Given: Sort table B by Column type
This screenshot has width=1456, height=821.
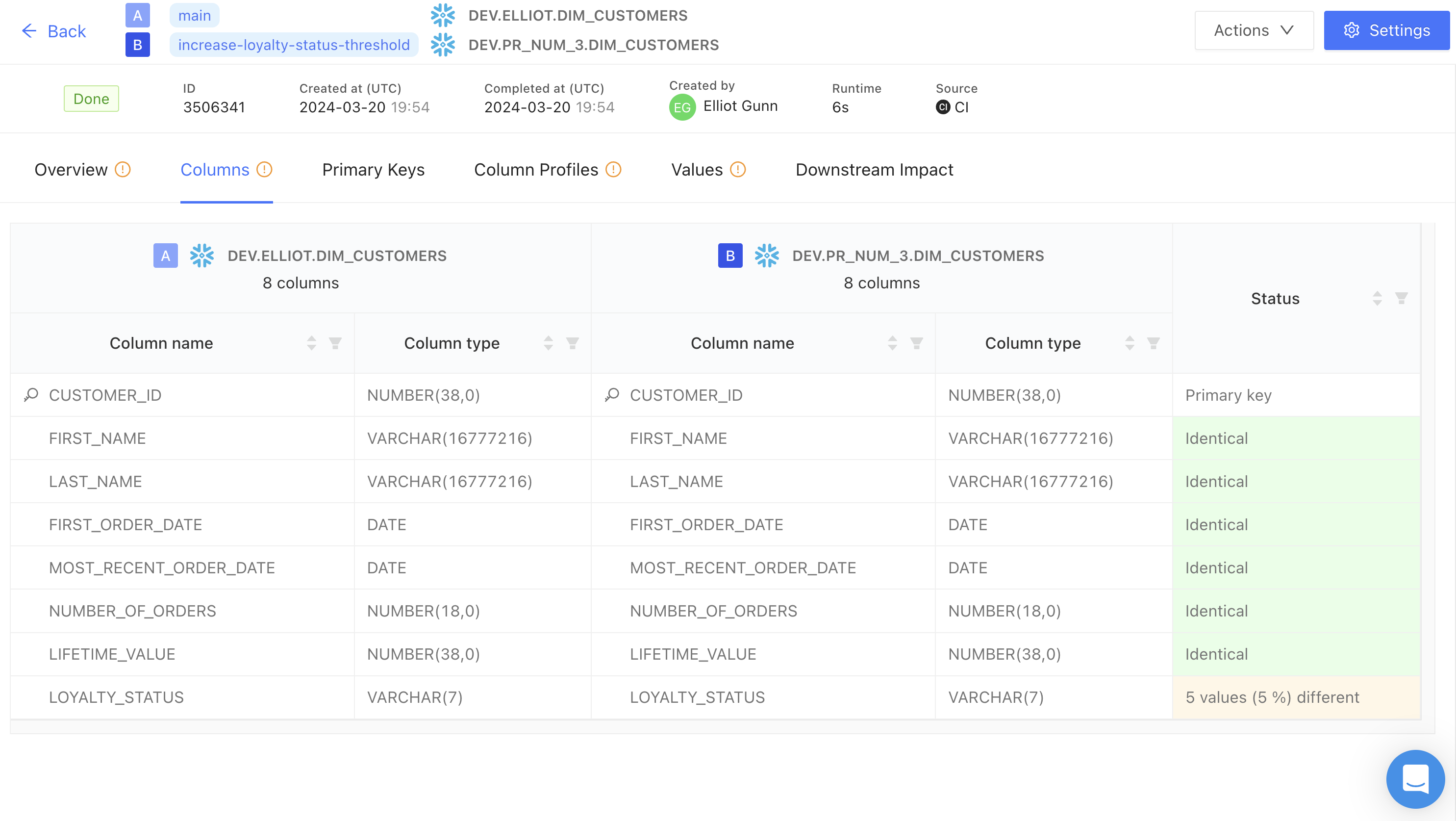Looking at the screenshot, I should (x=1130, y=343).
